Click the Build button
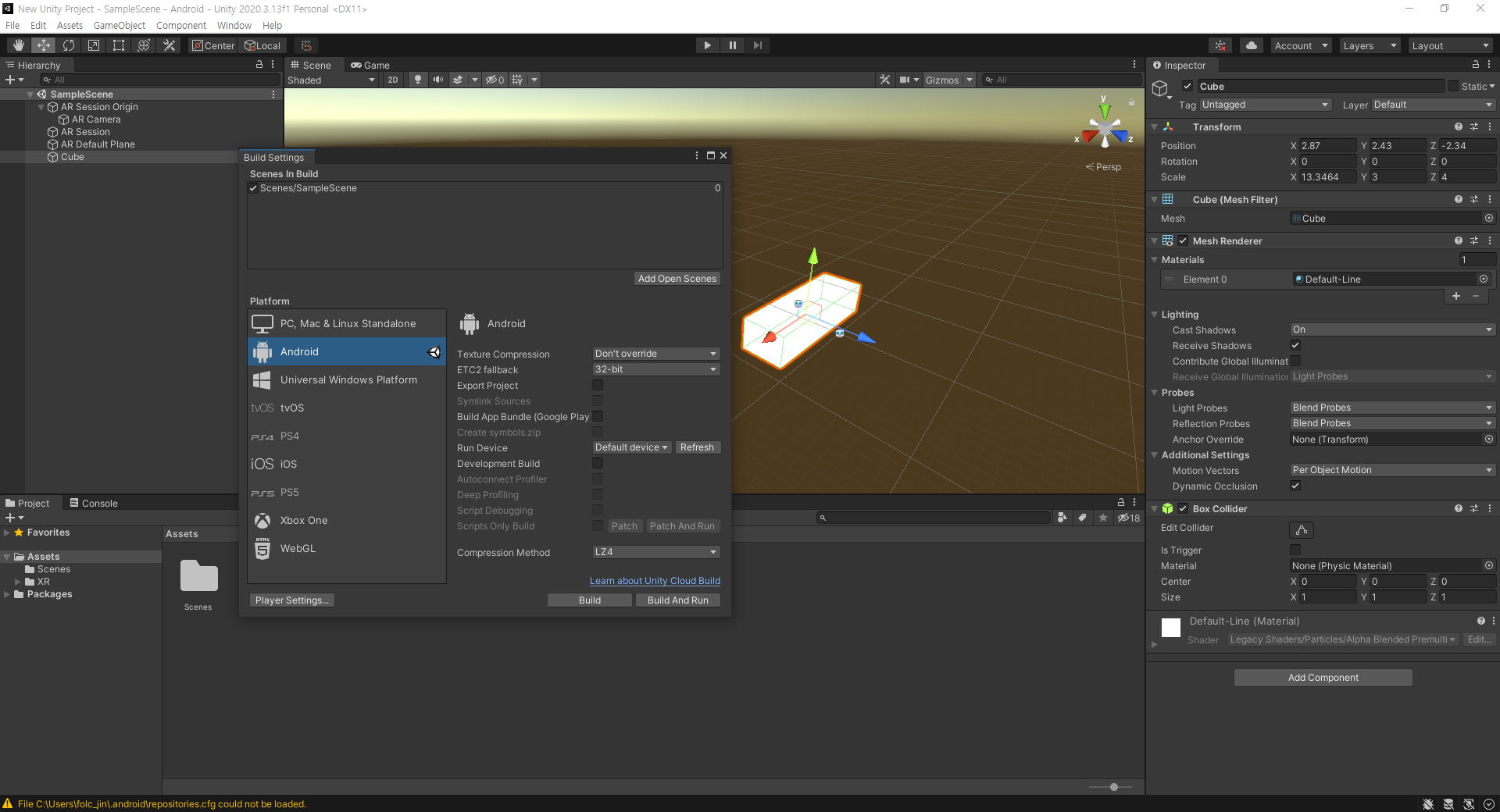 tap(590, 600)
